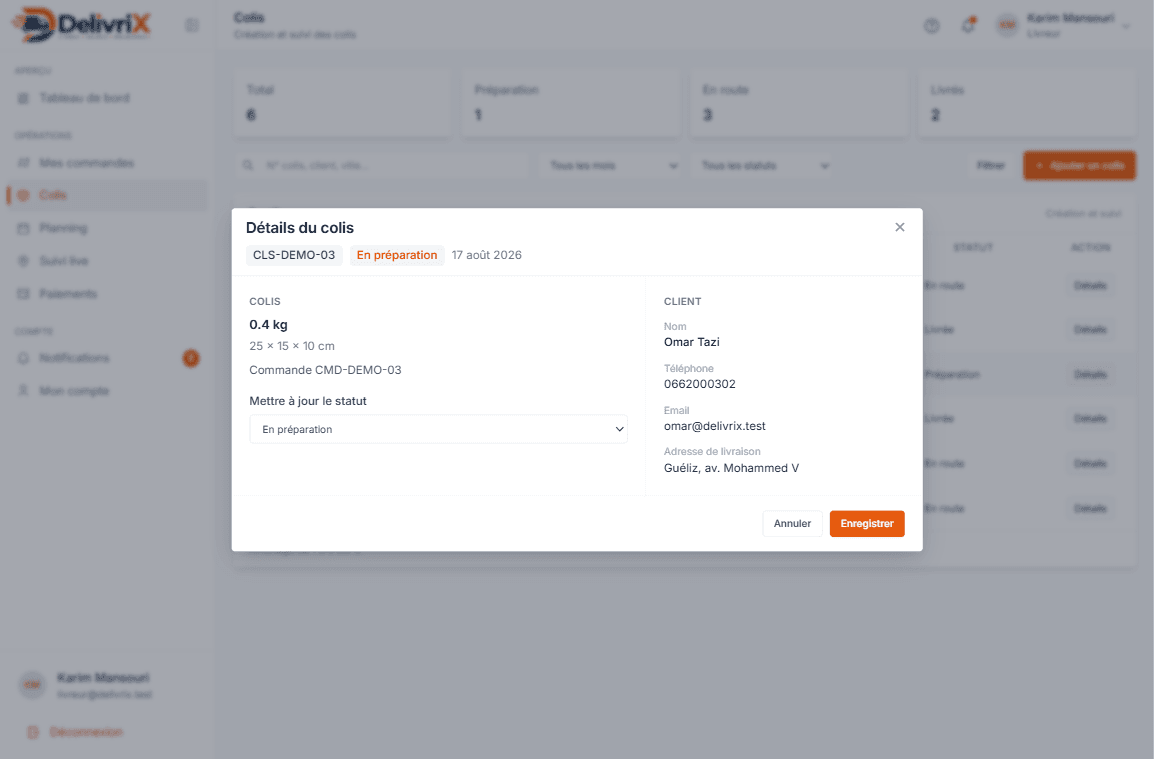Viewport: 1154px width, 759px height.
Task: Click the Tableau de bord sidebar icon
Action: tap(24, 98)
